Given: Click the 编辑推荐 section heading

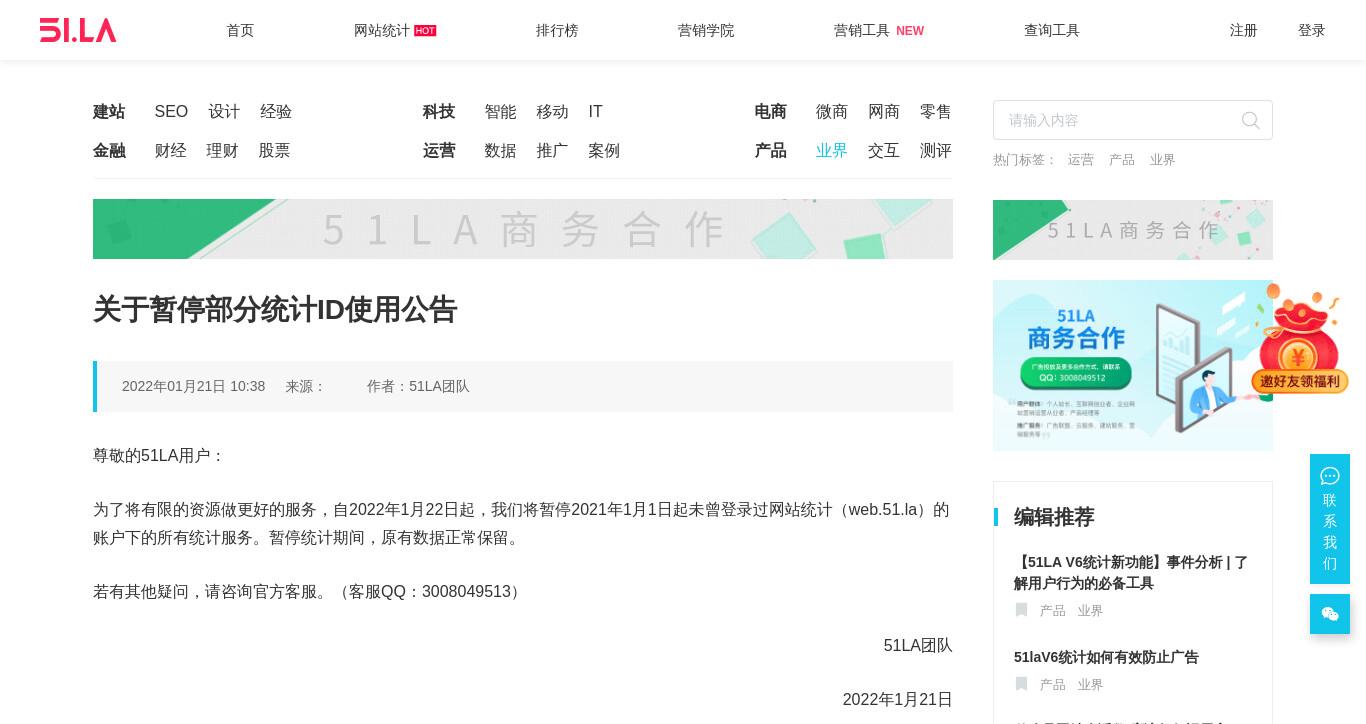Looking at the screenshot, I should [x=1054, y=517].
